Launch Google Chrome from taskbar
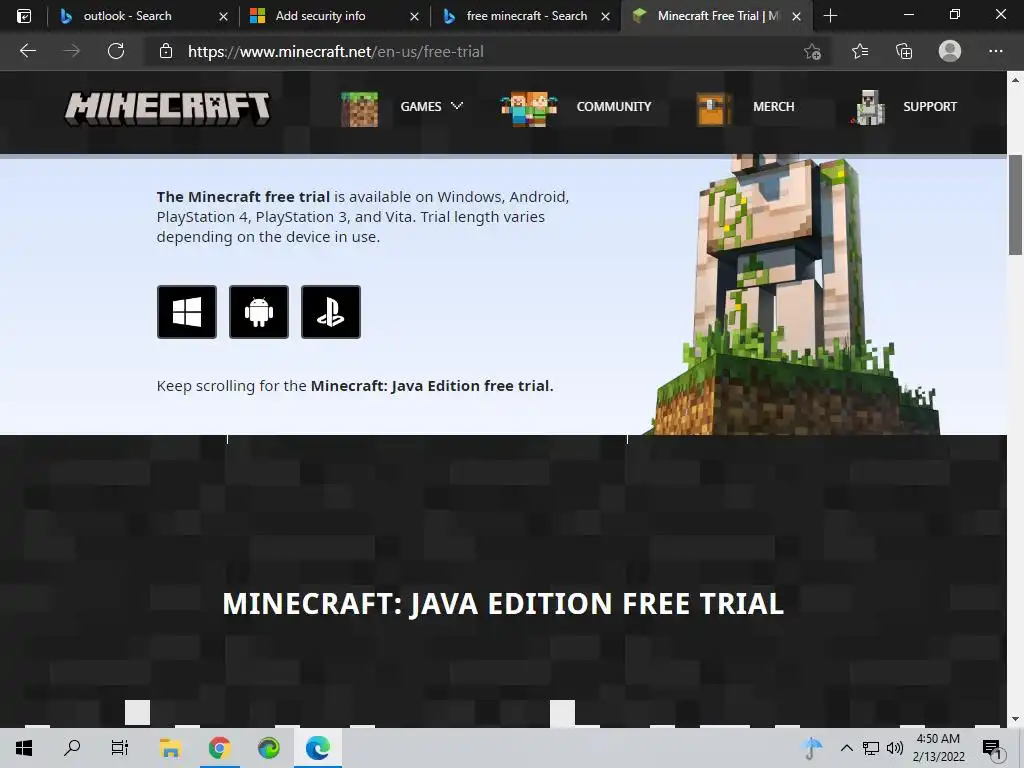The image size is (1024, 768). point(219,748)
